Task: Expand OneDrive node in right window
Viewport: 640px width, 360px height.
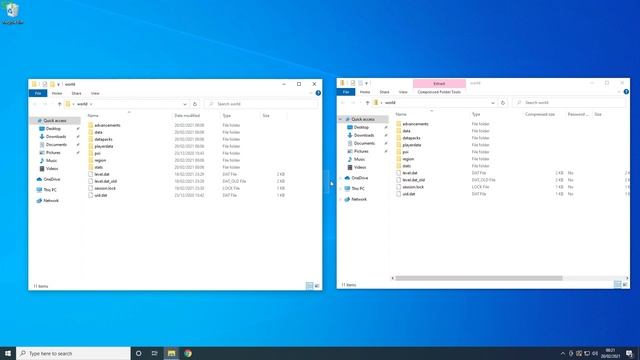Action: point(341,178)
